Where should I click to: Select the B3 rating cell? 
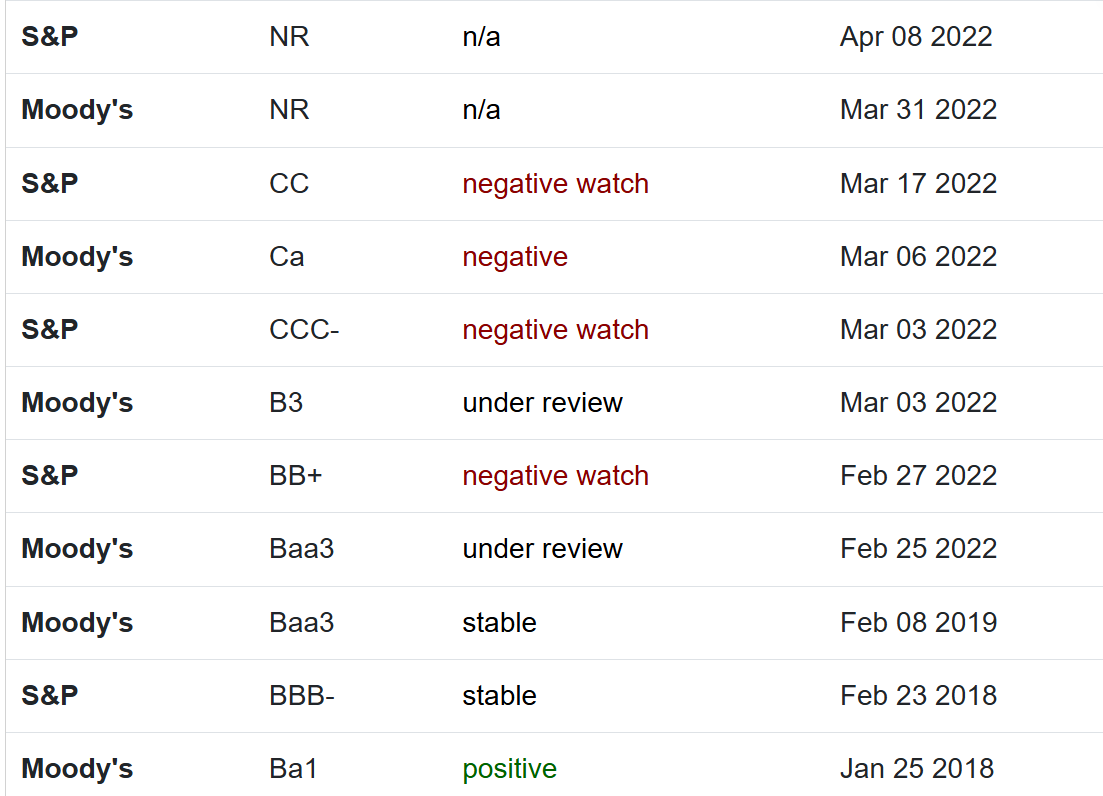pos(286,403)
